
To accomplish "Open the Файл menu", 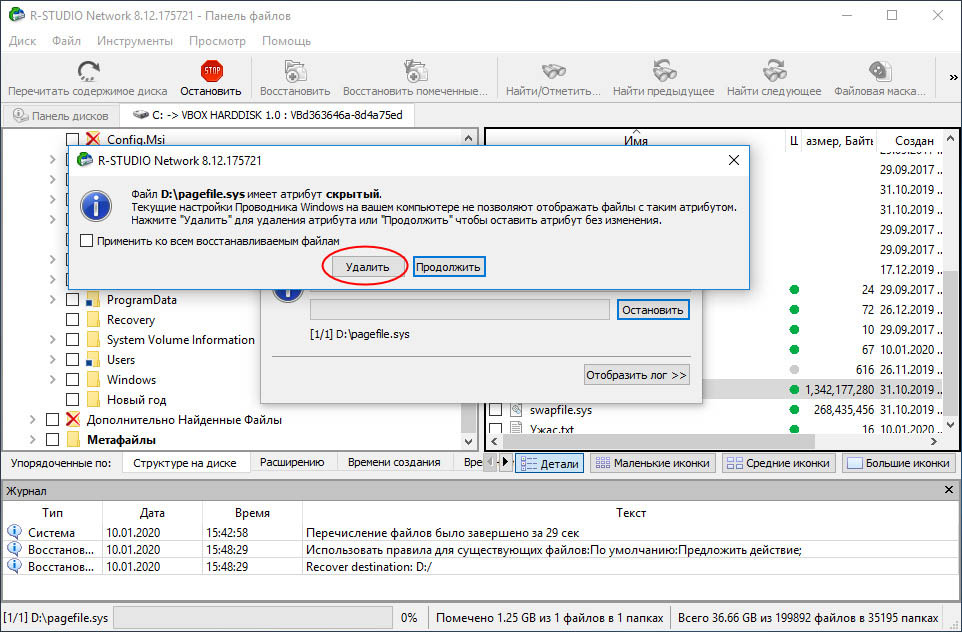I will point(66,41).
